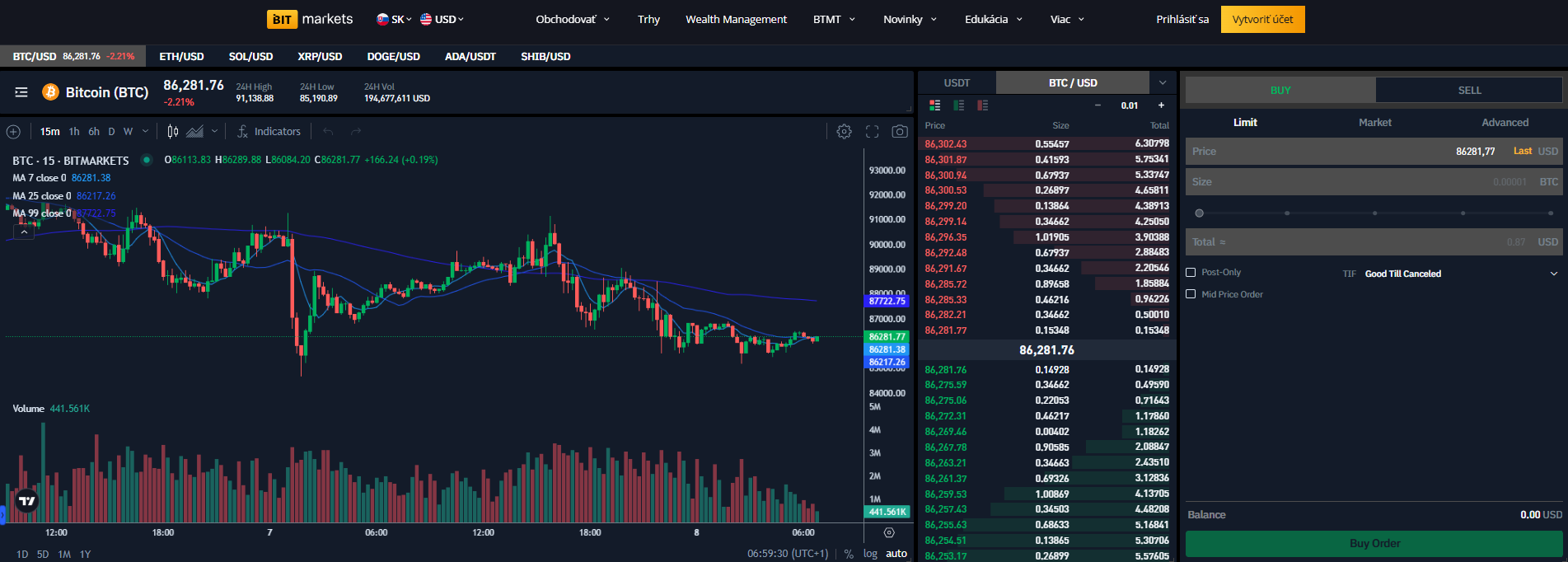Expand the Obchodovať navigation menu
The width and height of the screenshot is (1568, 562).
coord(572,19)
